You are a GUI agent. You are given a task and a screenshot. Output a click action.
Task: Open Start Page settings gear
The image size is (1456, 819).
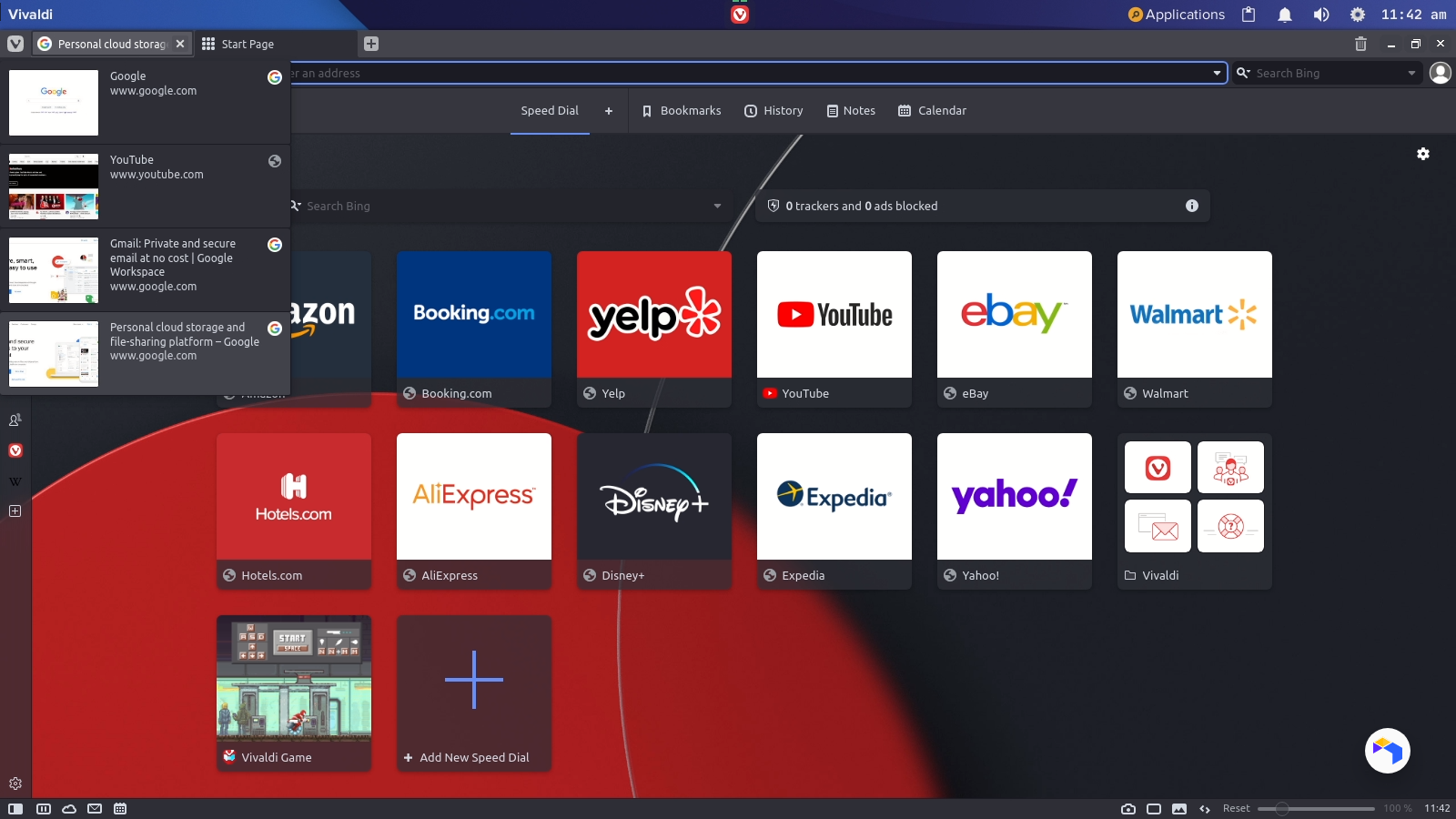tap(1423, 154)
